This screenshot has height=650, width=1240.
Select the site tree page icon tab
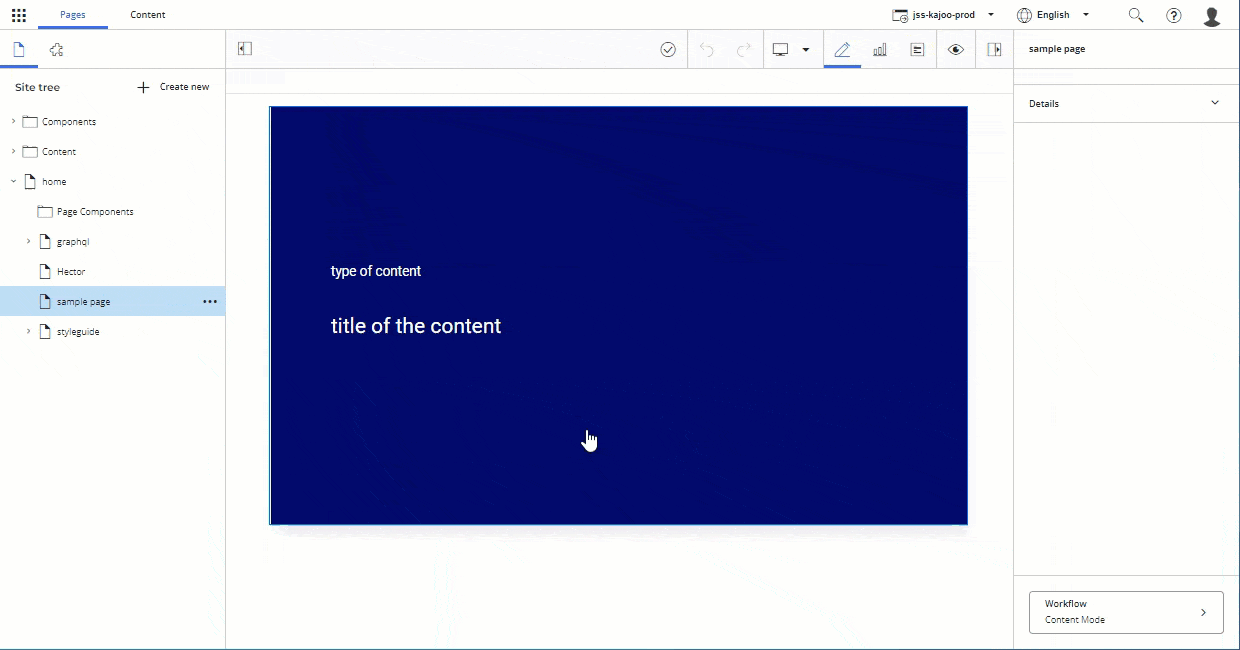(18, 49)
